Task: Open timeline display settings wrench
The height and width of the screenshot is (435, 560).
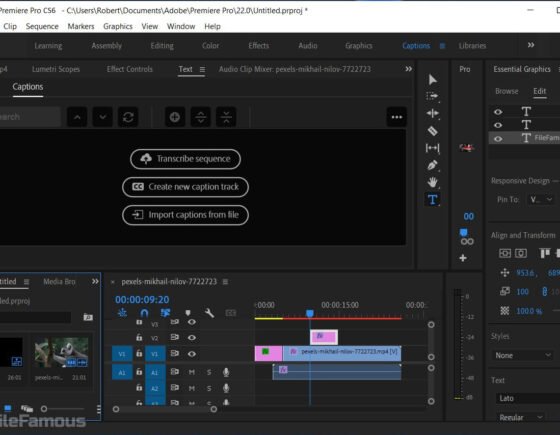Action: tap(210, 313)
